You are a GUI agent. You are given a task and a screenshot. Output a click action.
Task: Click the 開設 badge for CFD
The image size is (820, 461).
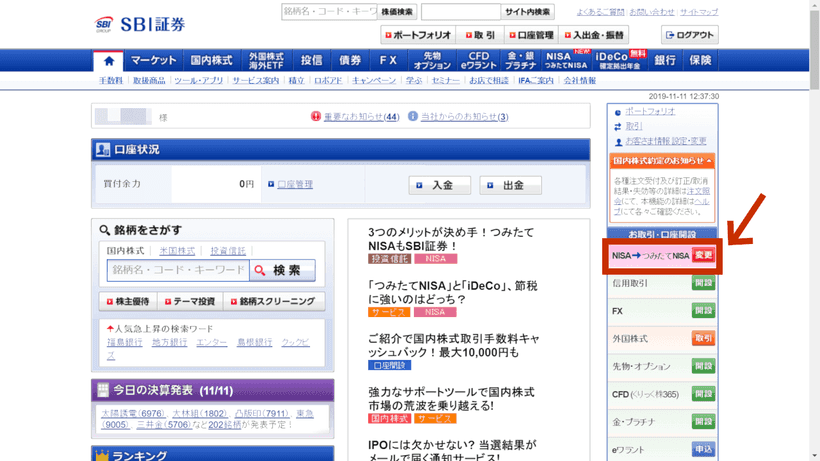click(x=703, y=394)
